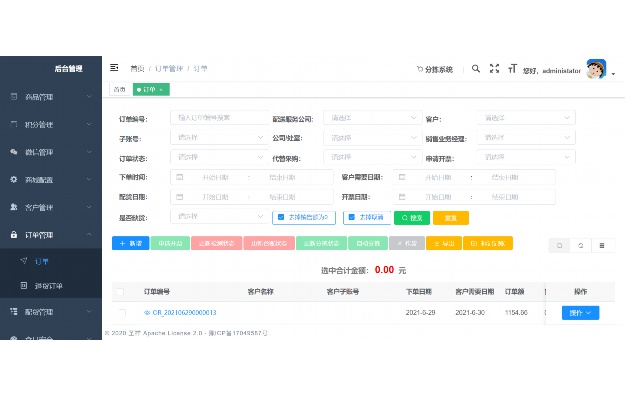Open the 订单状态 select dropdown
Screen dimensions: 625x396
[x=220, y=157]
